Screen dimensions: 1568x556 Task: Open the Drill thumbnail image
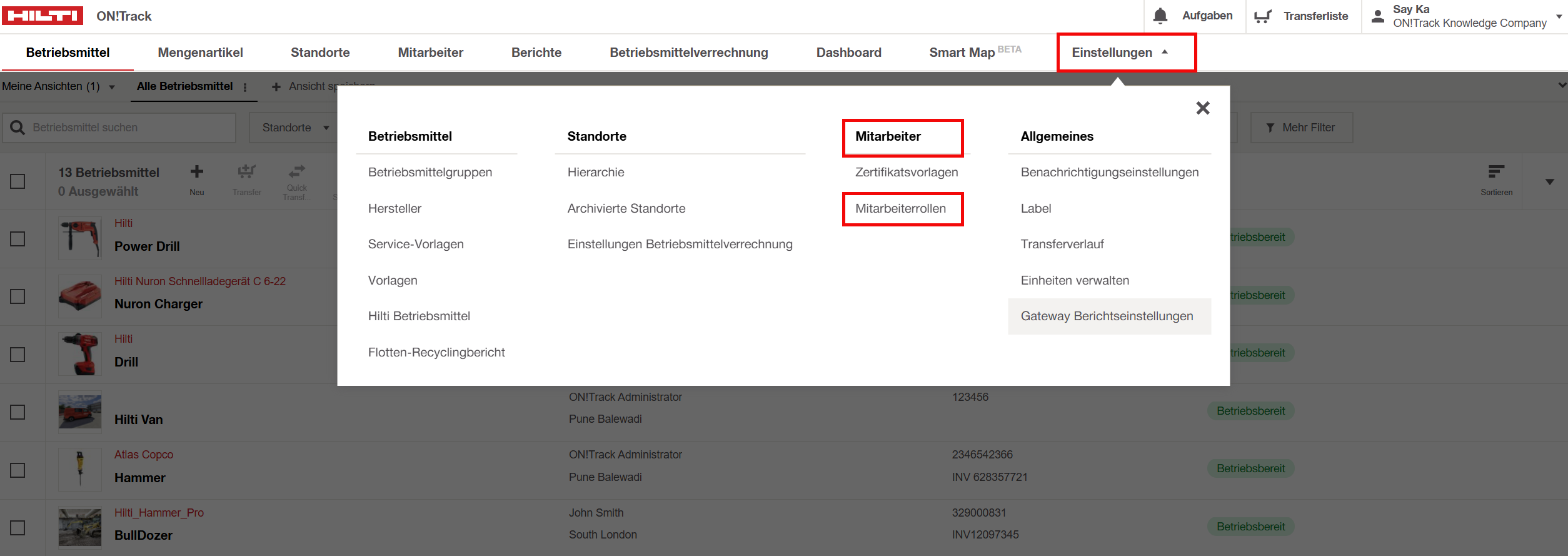(x=80, y=354)
